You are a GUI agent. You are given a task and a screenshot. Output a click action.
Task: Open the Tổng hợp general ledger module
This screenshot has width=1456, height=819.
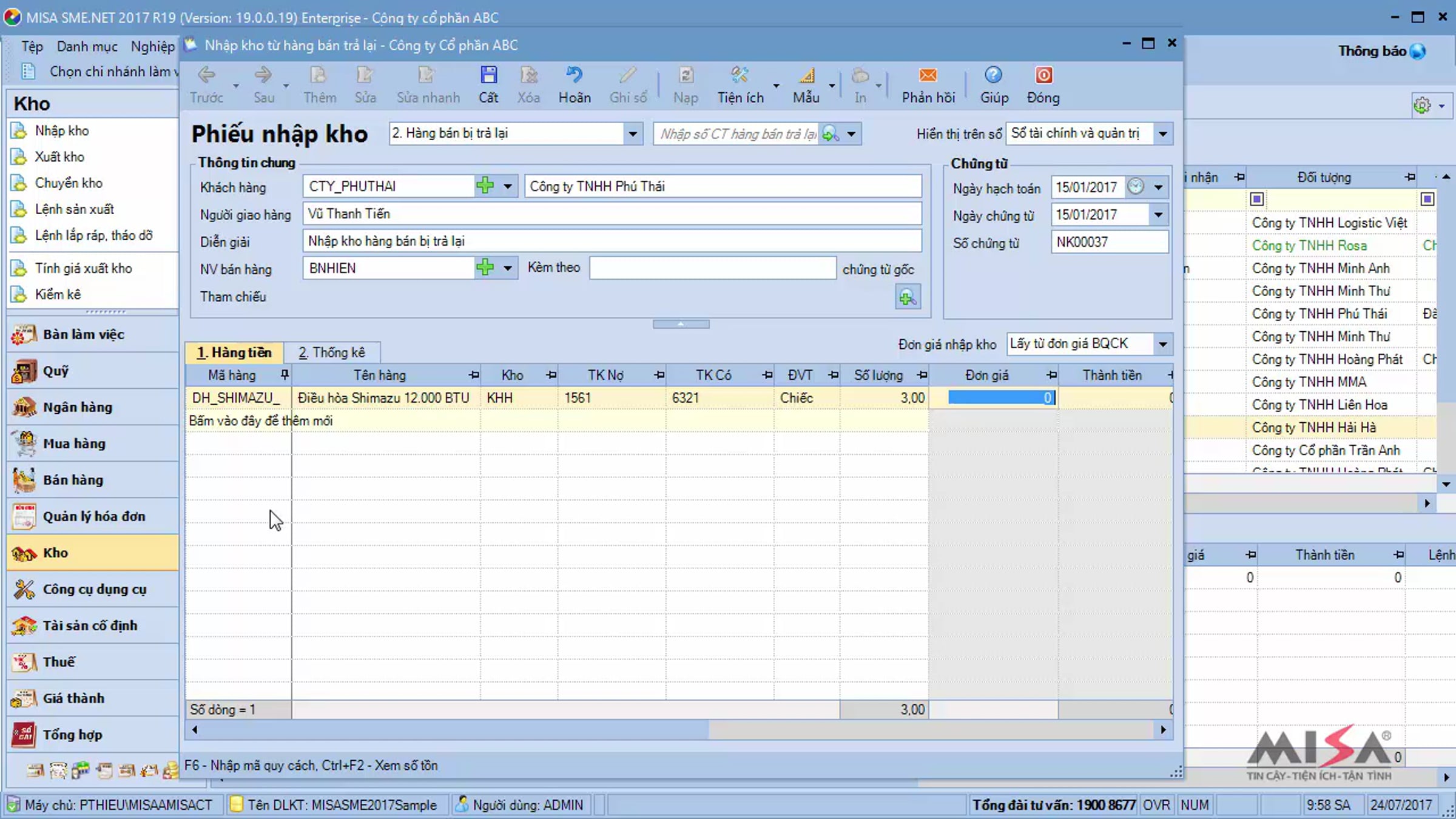point(93,735)
